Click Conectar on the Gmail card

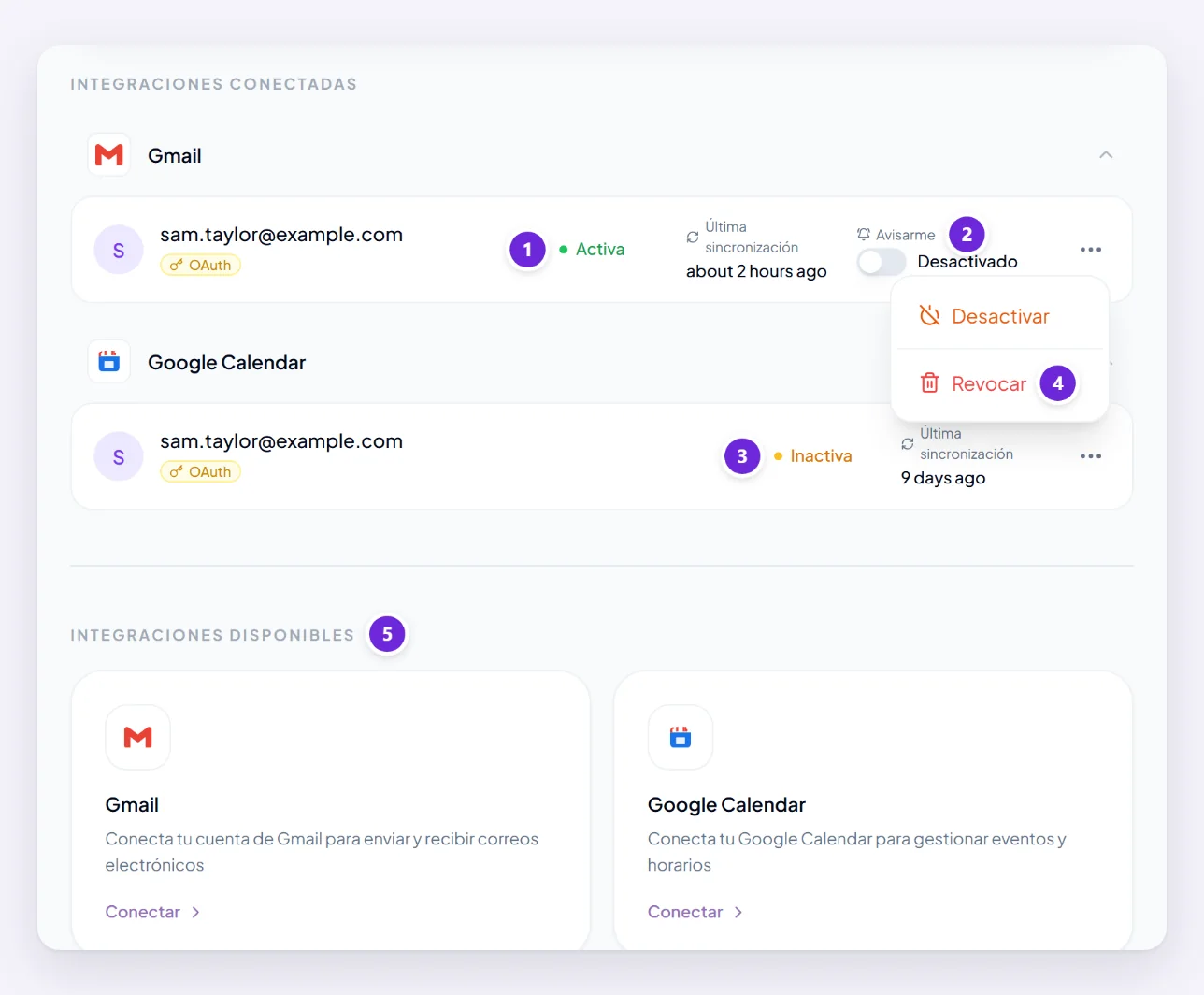152,912
